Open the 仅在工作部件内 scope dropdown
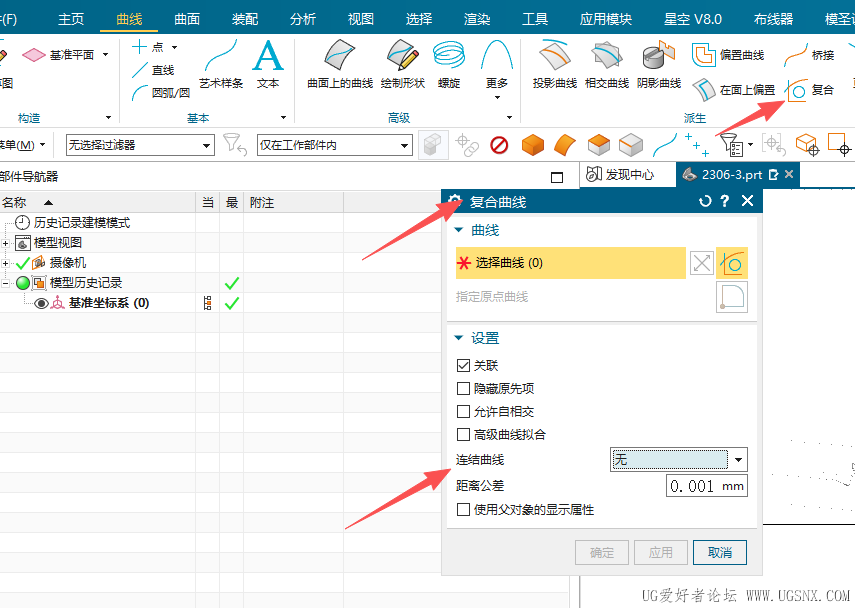 click(334, 145)
